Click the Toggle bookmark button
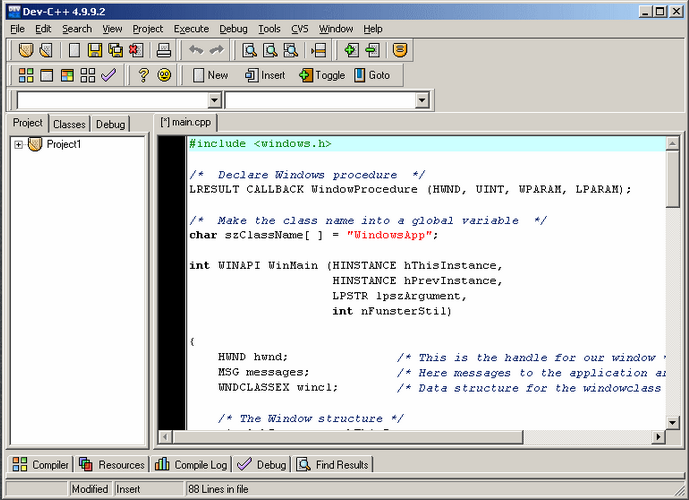 click(x=322, y=76)
